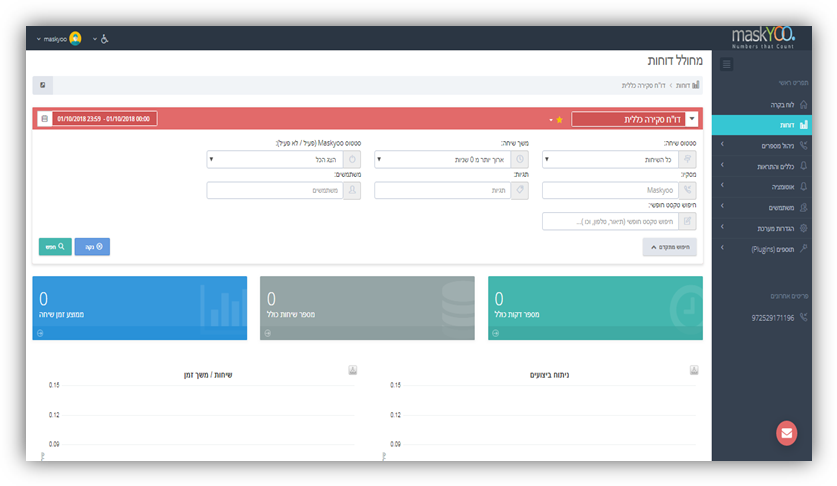
Task: Open the Maskyoo status הצג הכל dropdown
Action: tap(275, 159)
